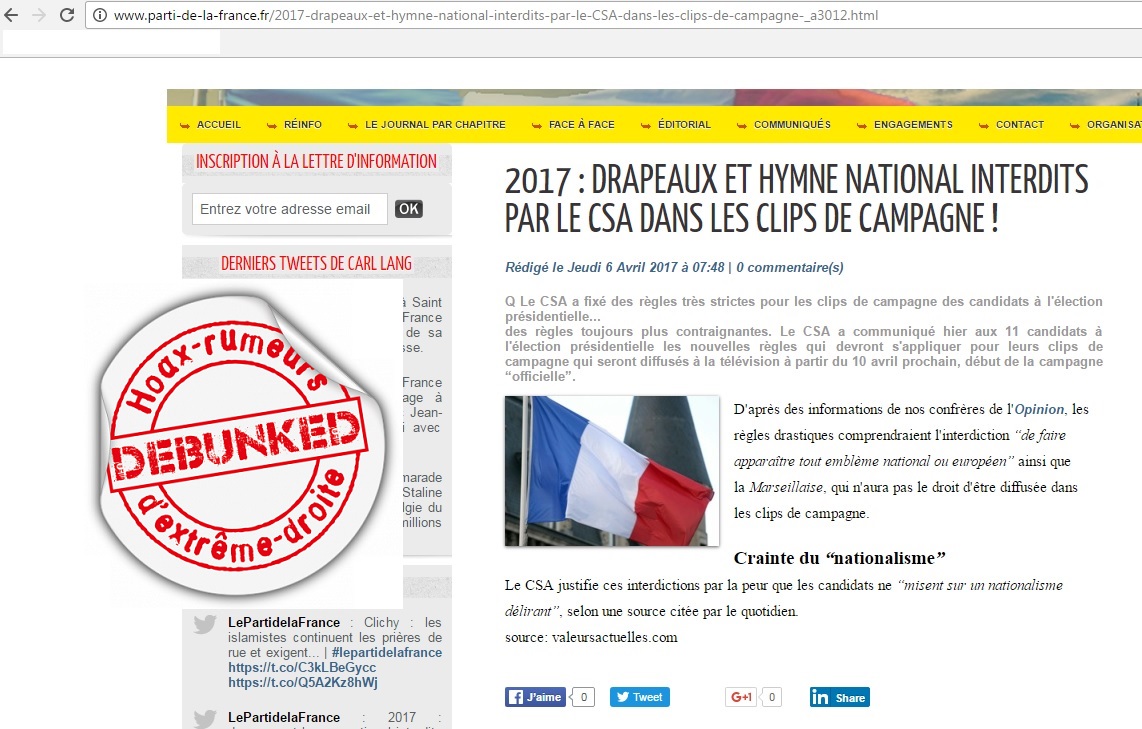Click the newsletter email address field
Screen dimensions: 1142x729
(290, 209)
